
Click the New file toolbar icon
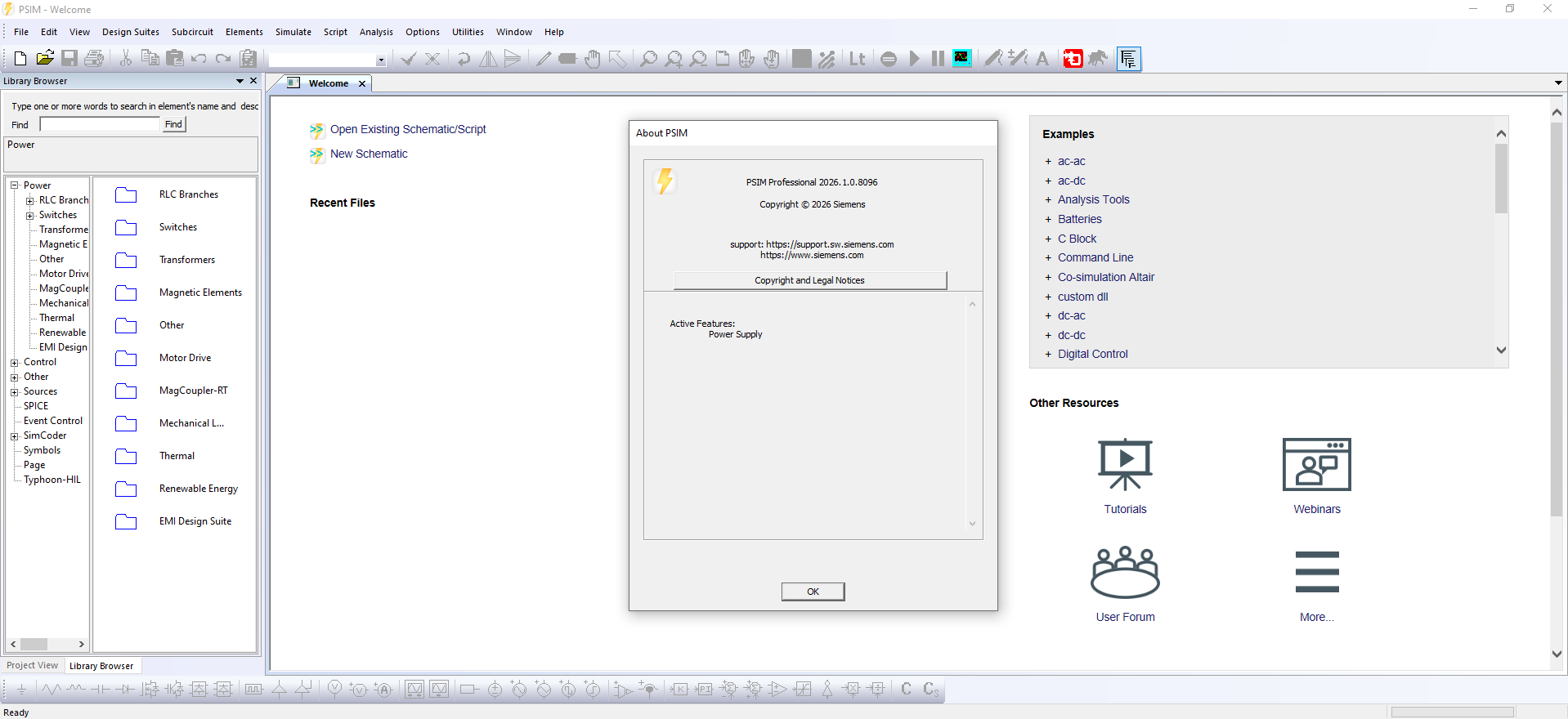20,58
